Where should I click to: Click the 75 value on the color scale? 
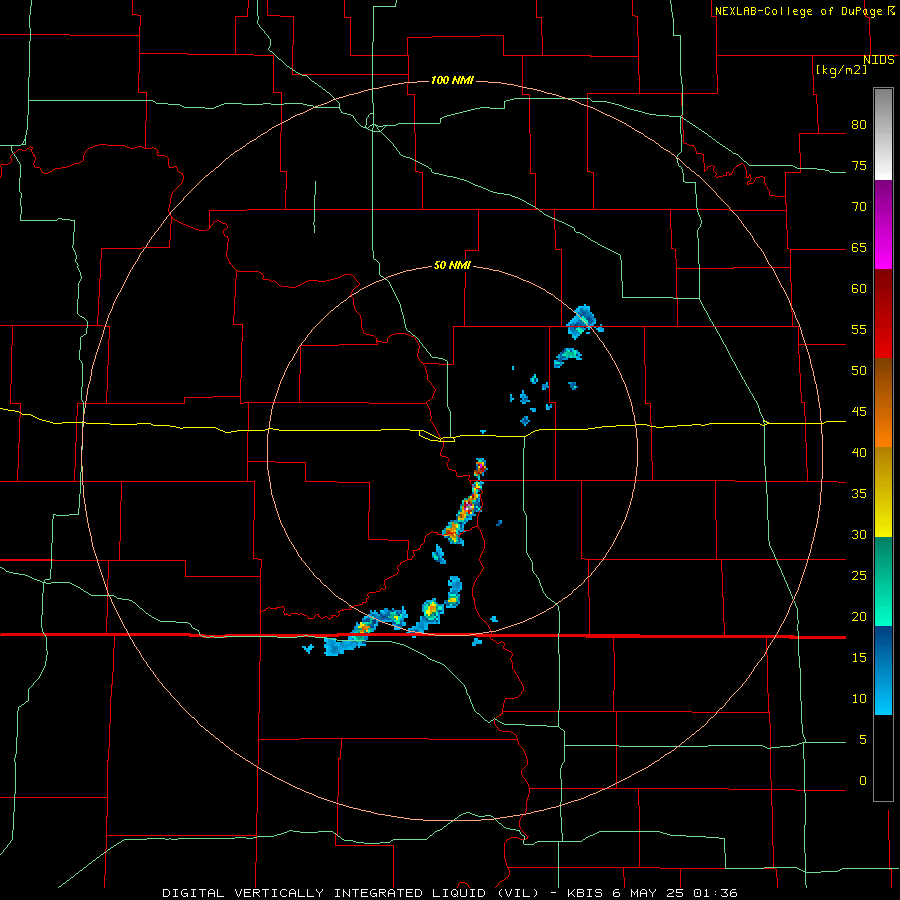[859, 166]
